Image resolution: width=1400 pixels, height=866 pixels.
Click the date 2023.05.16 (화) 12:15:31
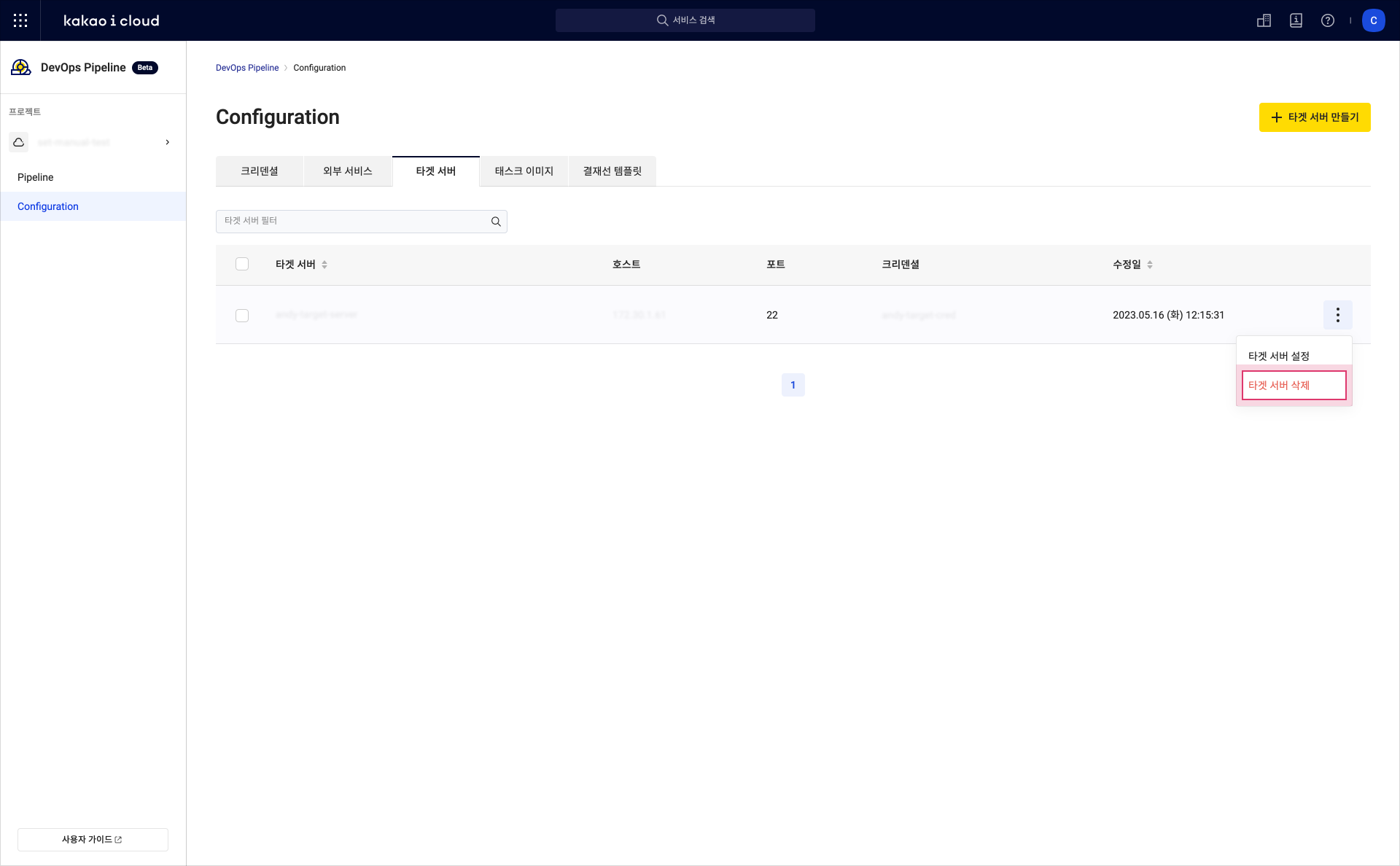click(x=1168, y=315)
